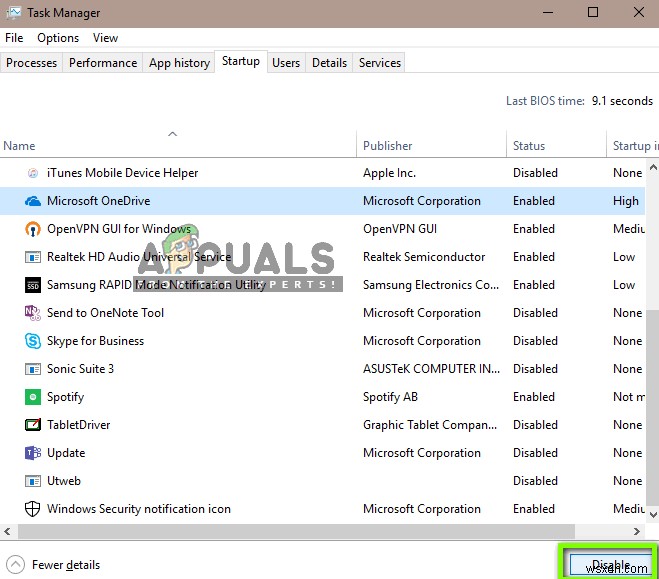Viewport: 659px width, 579px height.
Task: Select the Send to OneNote Tool text
Action: [x=105, y=313]
